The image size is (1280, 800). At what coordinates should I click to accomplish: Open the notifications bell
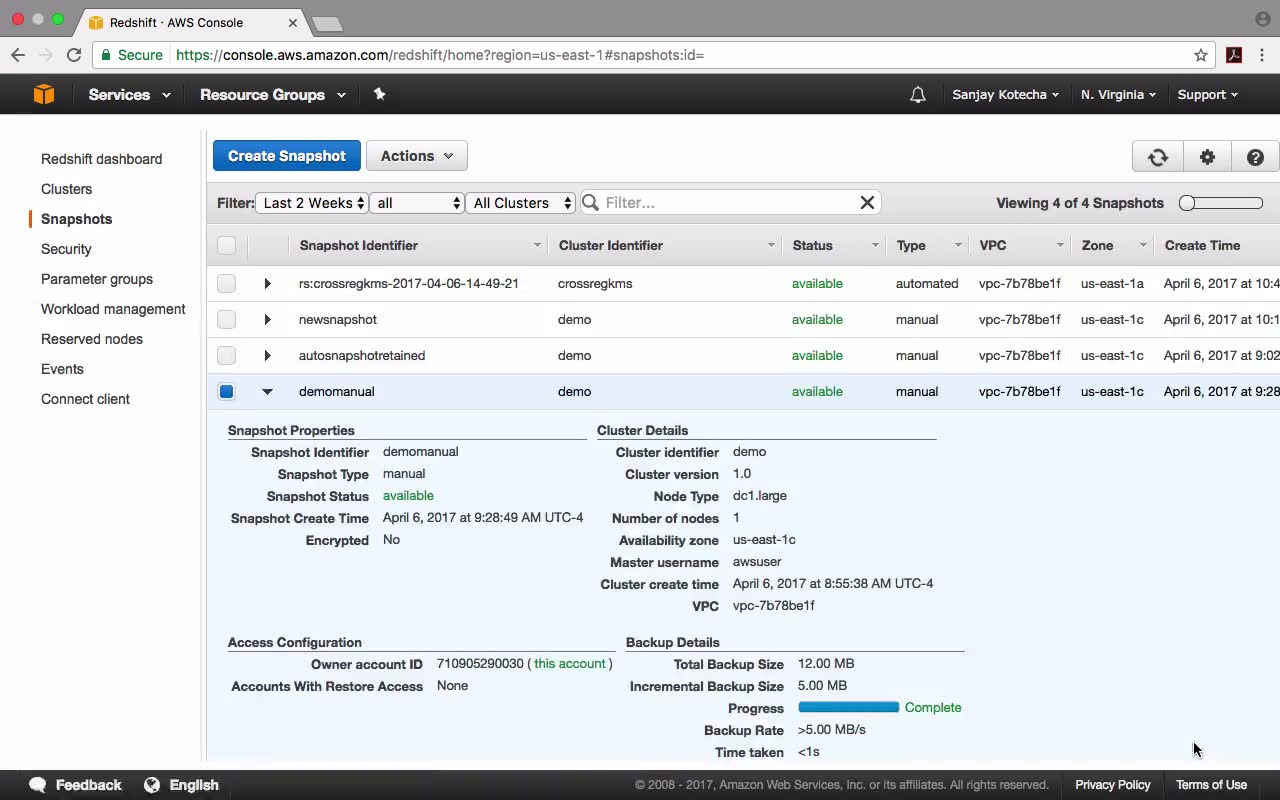(917, 95)
